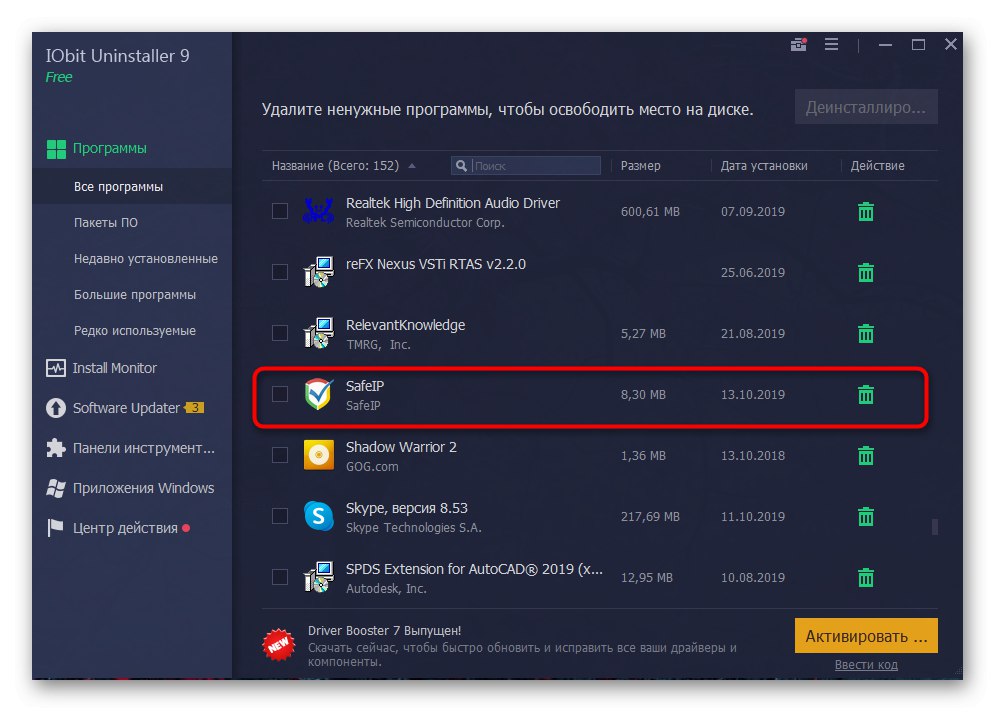The width and height of the screenshot is (995, 712).
Task: Click trash icon for SafeIP
Action: tap(866, 395)
